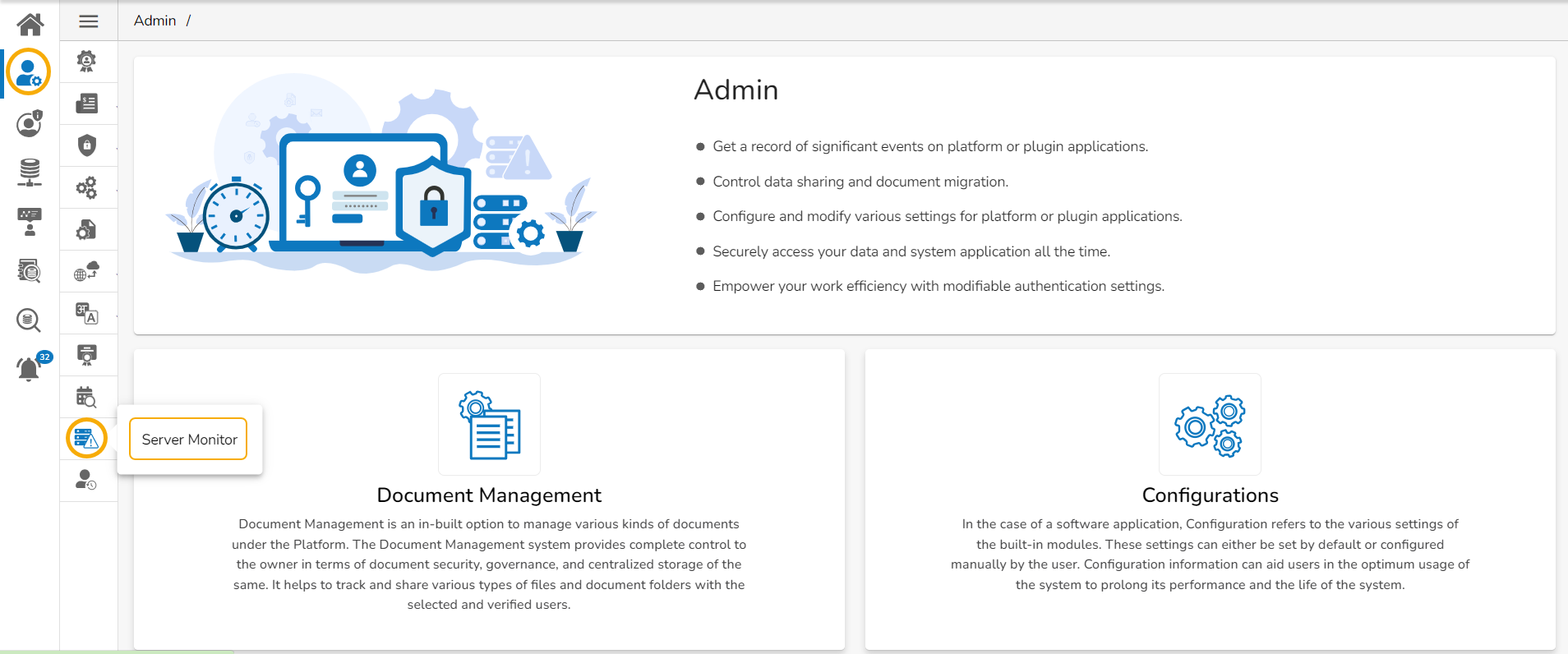Open the presenter dashboard icon
Screen dimensions: 1568x654
[x=30, y=222]
